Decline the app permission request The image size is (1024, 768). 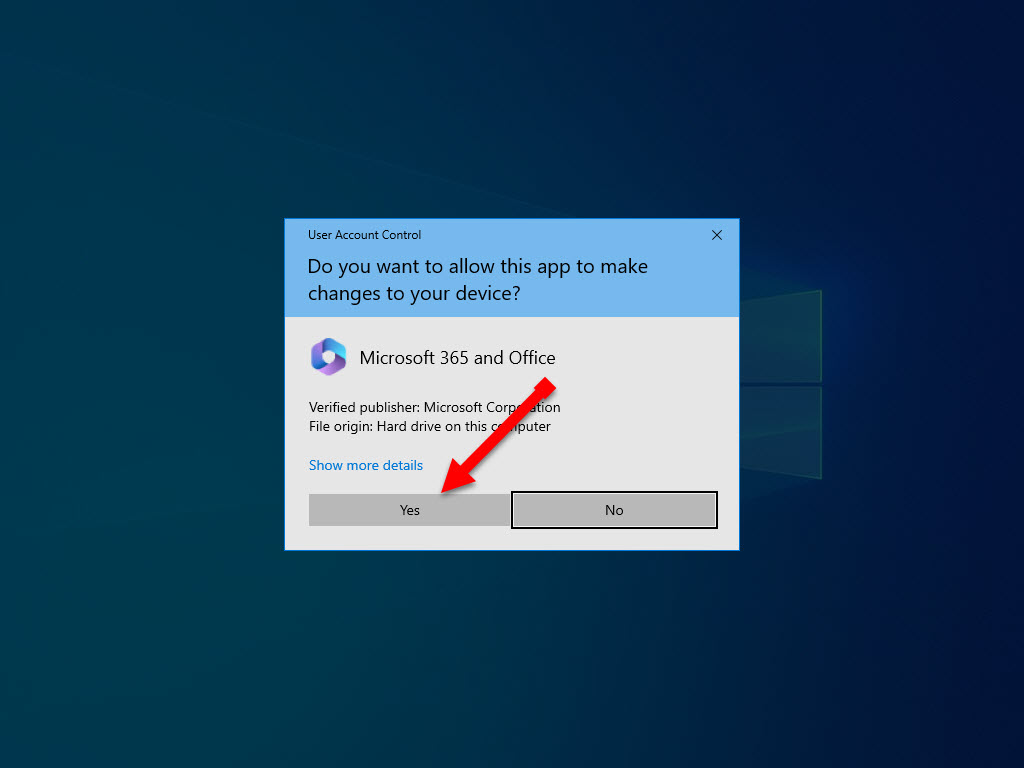[x=613, y=510]
